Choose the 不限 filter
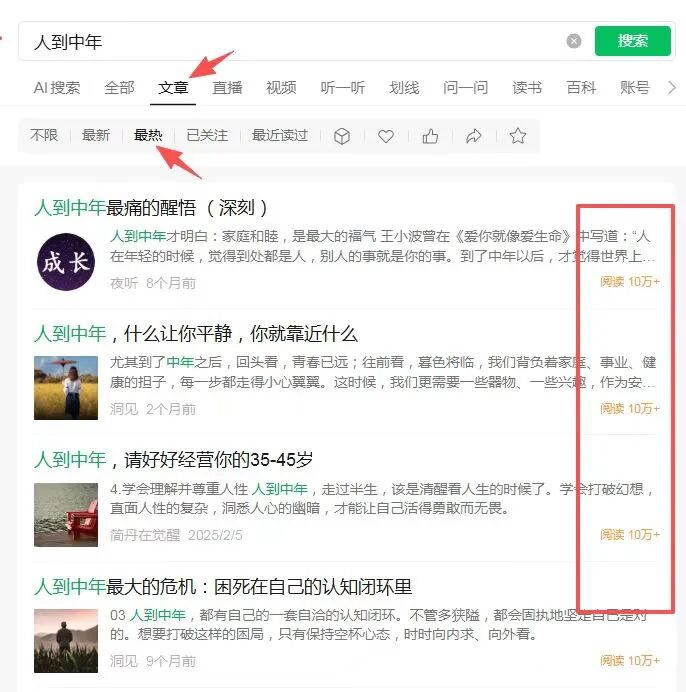The width and height of the screenshot is (686, 692). pos(44,135)
